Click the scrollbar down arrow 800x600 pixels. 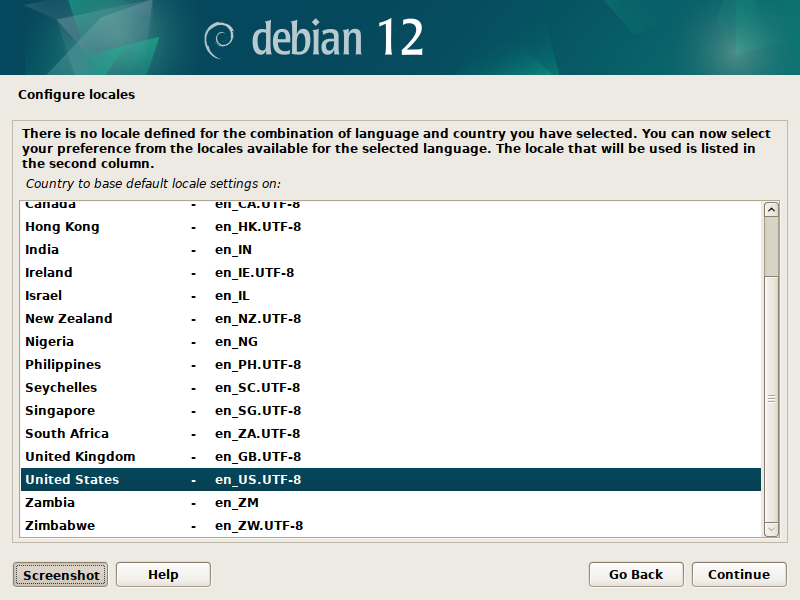click(x=771, y=530)
